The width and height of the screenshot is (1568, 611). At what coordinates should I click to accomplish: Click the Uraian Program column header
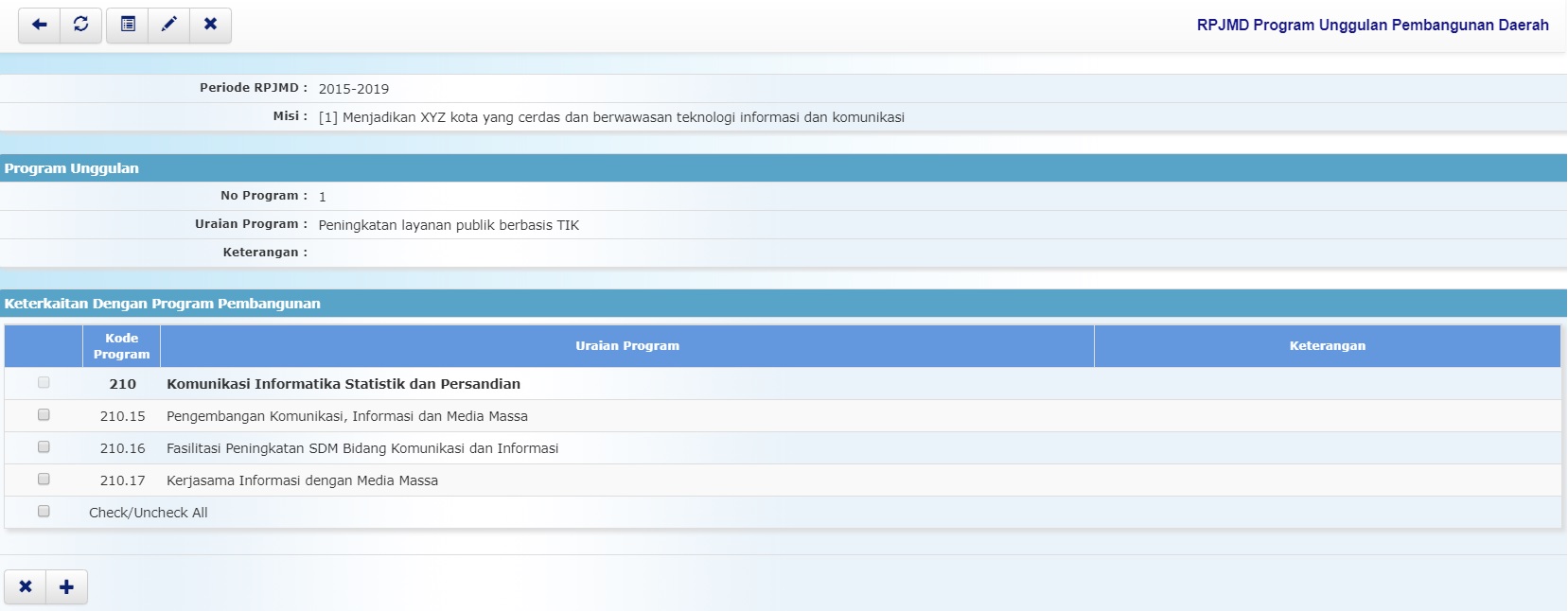tap(626, 346)
